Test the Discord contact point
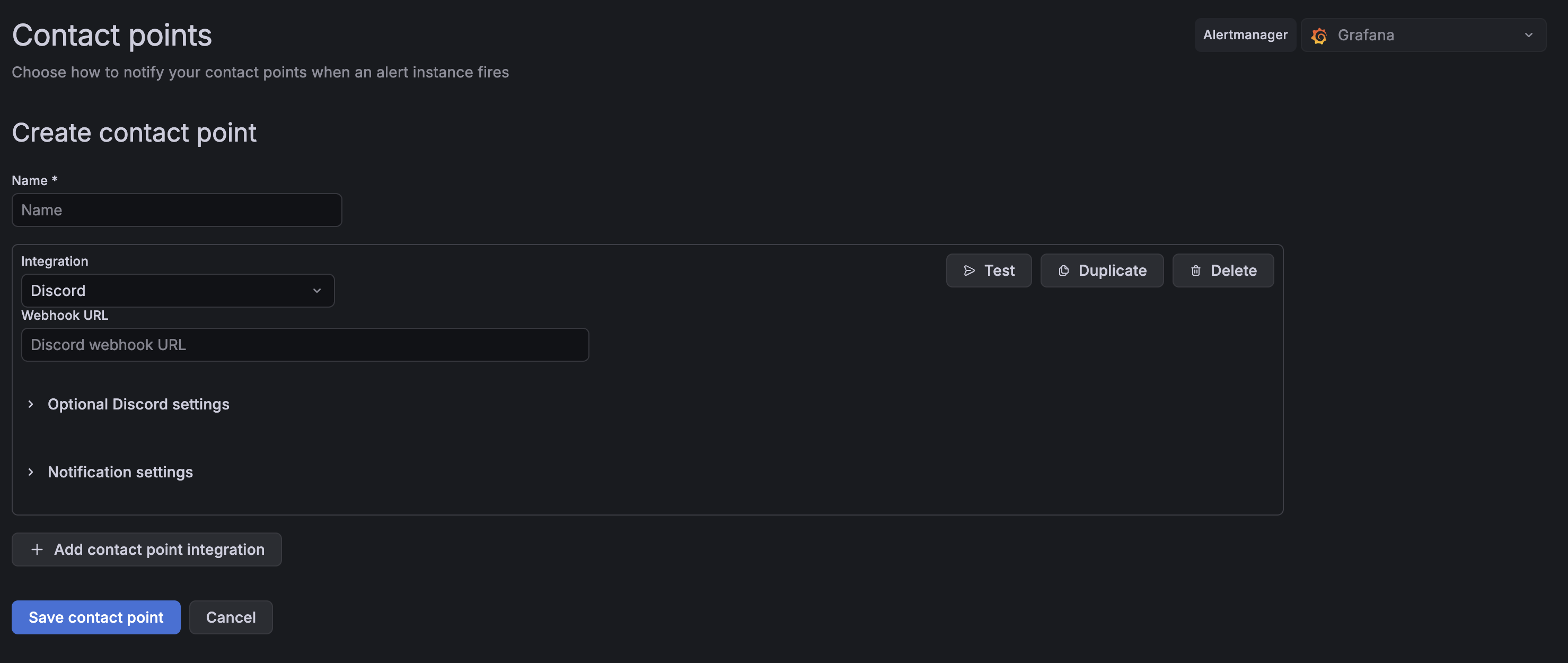The image size is (1568, 663). (x=989, y=271)
